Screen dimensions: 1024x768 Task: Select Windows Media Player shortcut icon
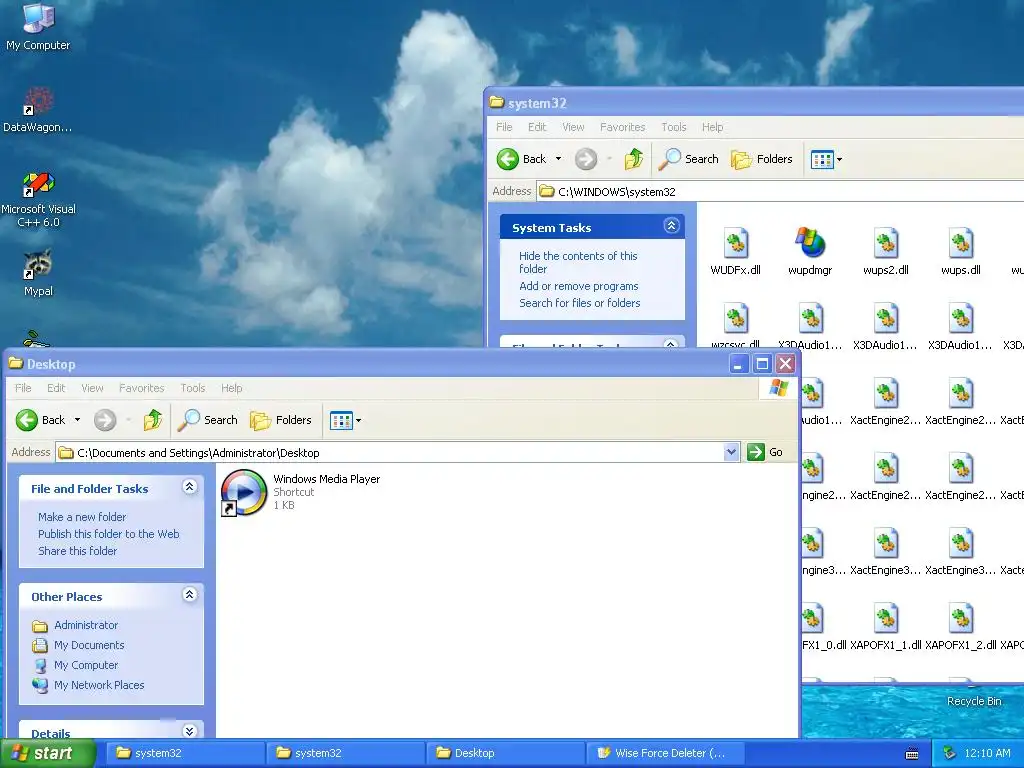click(244, 492)
